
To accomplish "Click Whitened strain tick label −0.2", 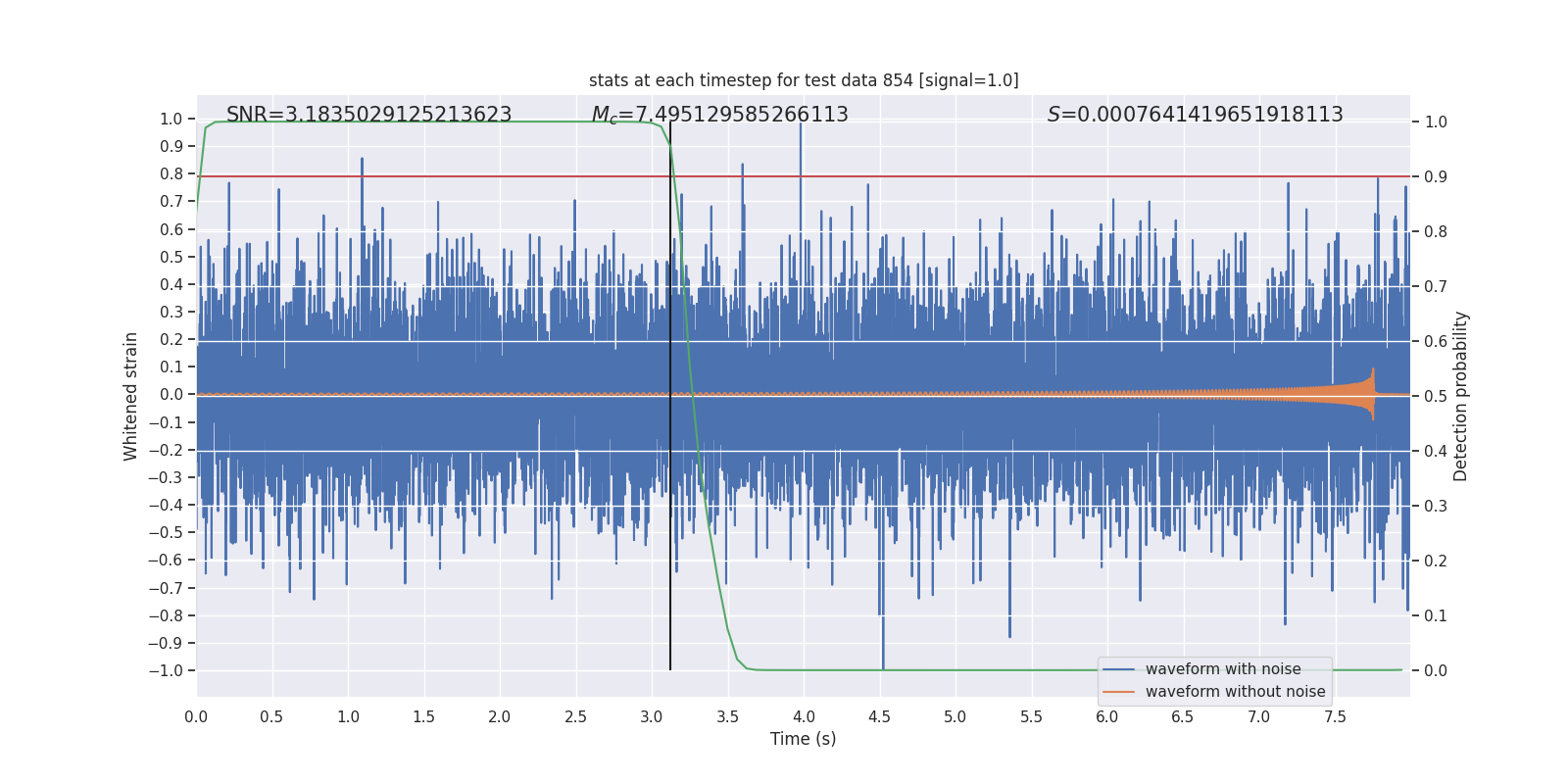I will (x=166, y=450).
